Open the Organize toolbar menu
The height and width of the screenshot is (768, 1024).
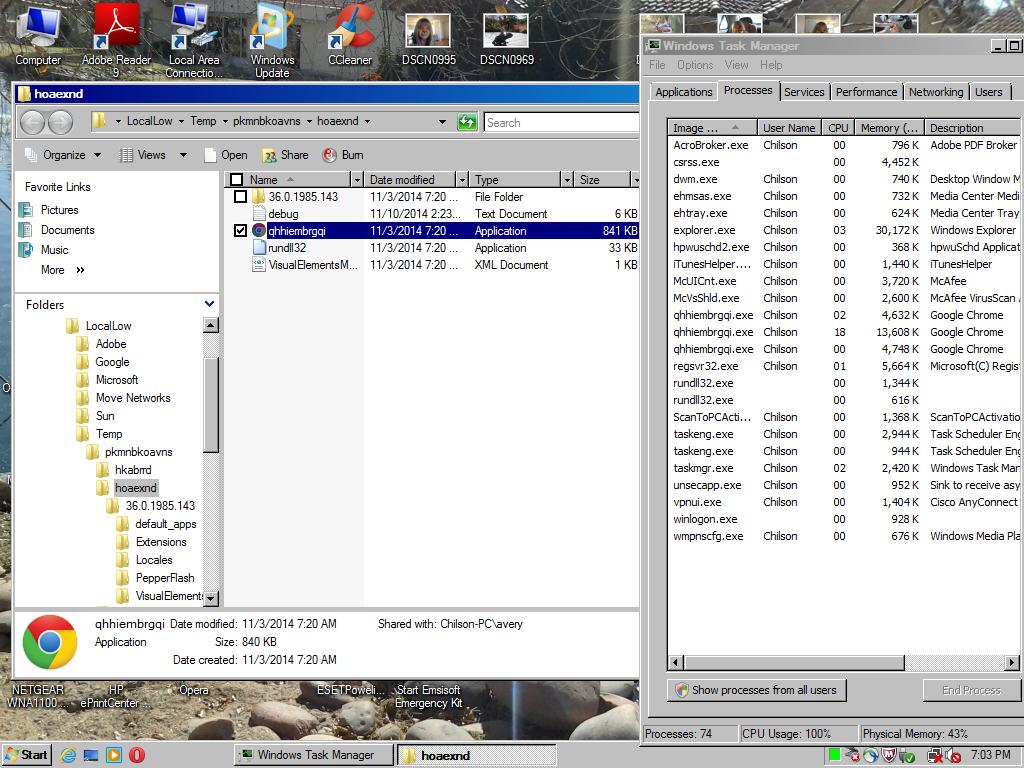[63, 155]
